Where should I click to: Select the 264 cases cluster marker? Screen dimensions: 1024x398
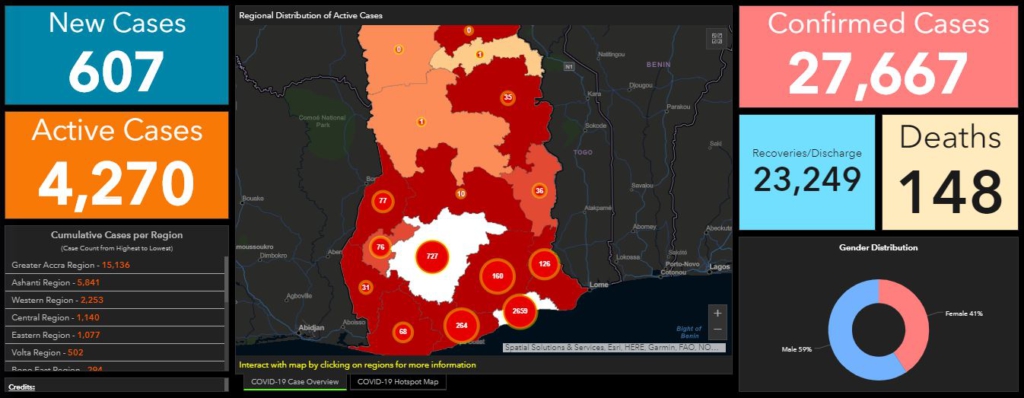point(462,325)
